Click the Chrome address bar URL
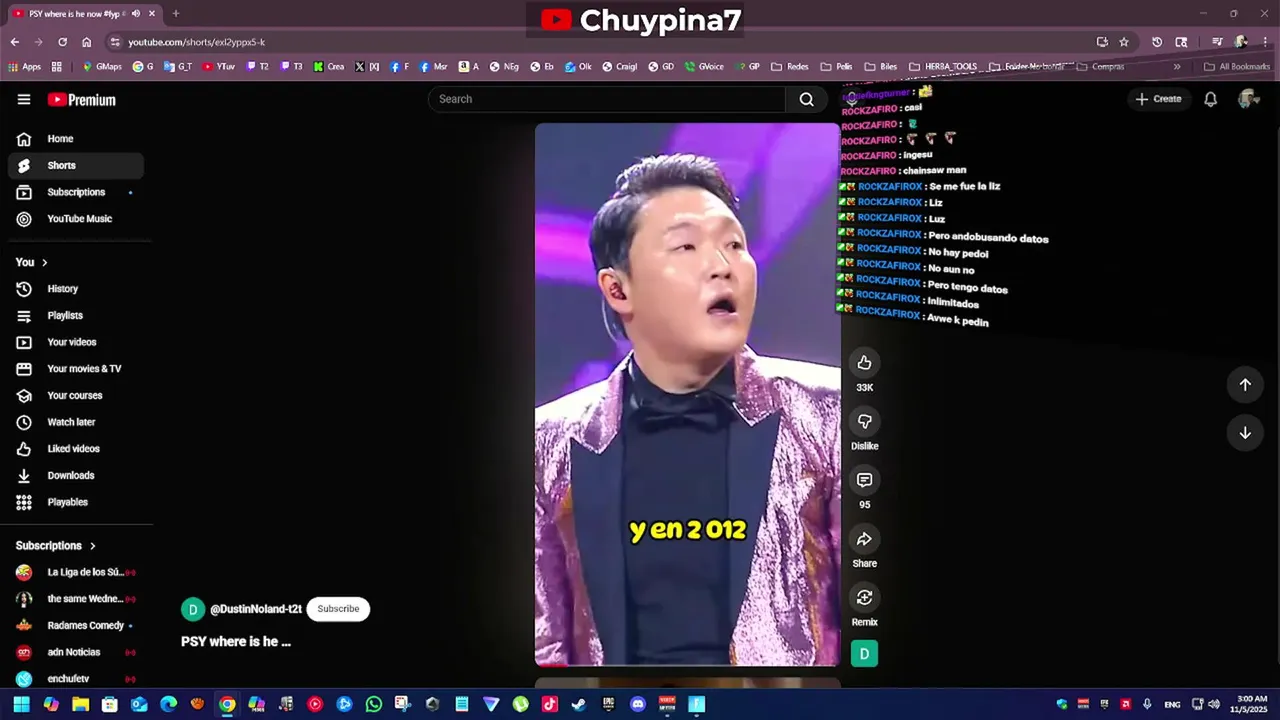Viewport: 1280px width, 720px height. point(196,42)
